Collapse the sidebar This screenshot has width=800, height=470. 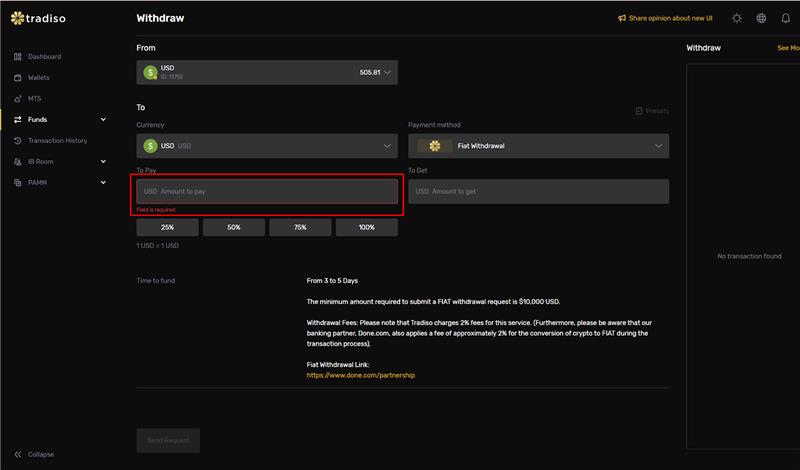tap(40, 454)
